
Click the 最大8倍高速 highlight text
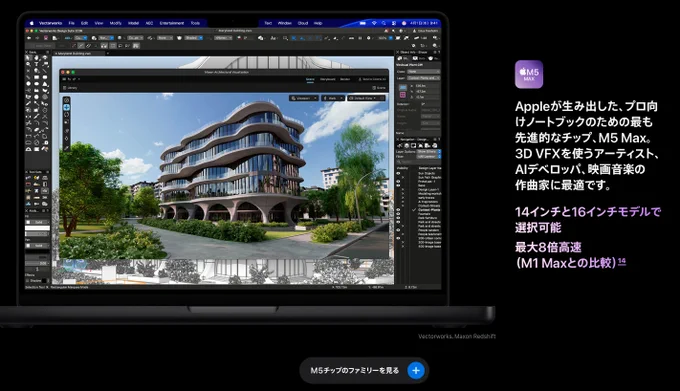point(548,248)
